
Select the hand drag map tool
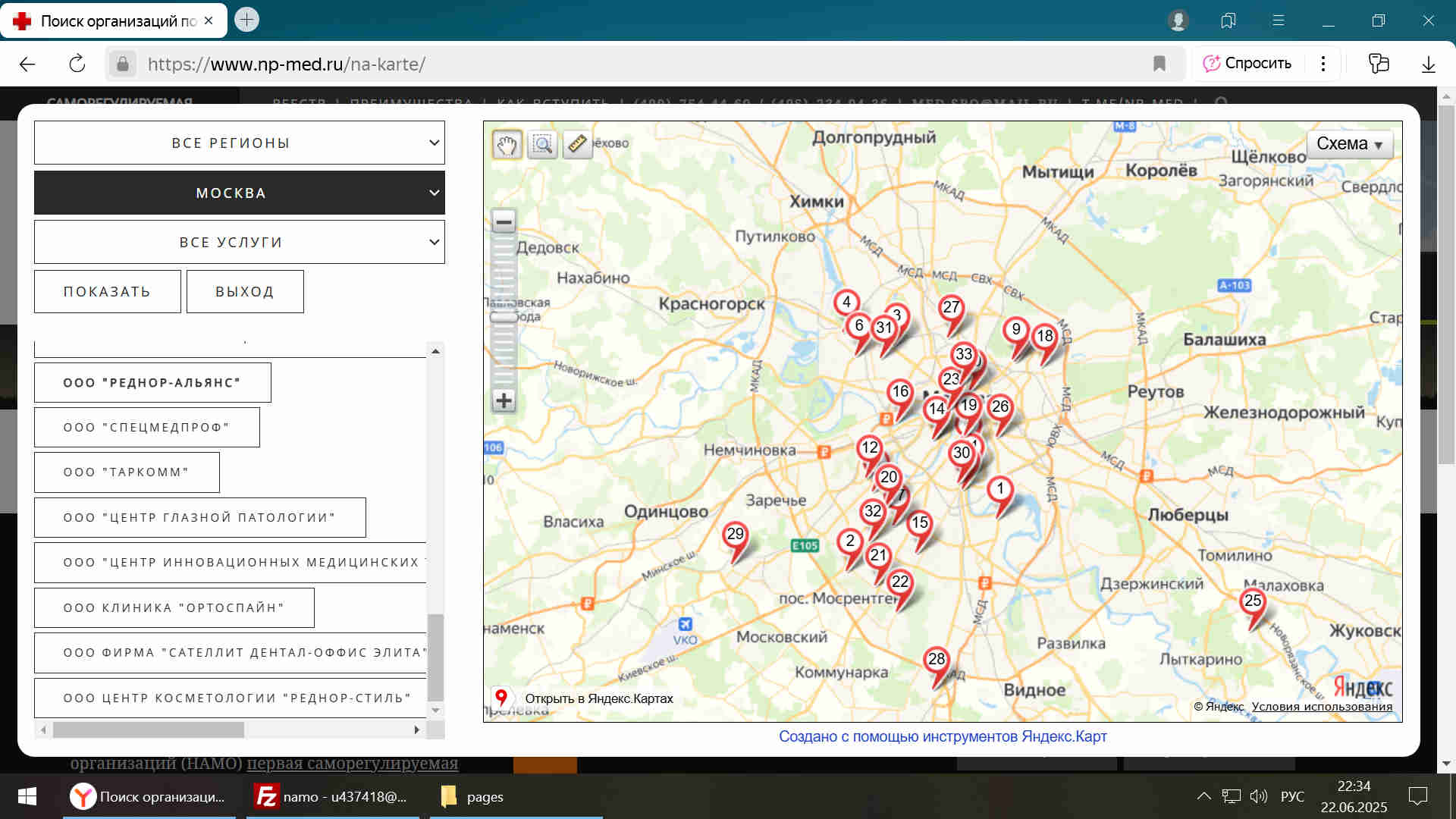pyautogui.click(x=507, y=144)
